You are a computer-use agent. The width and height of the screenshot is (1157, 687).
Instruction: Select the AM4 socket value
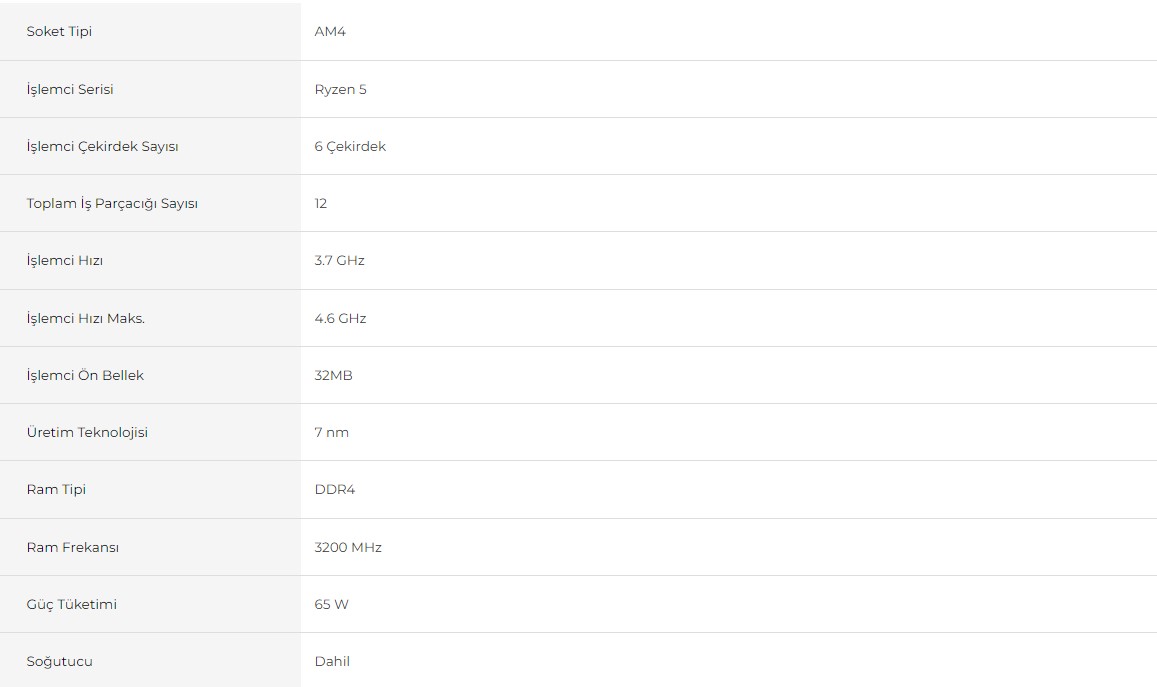330,32
